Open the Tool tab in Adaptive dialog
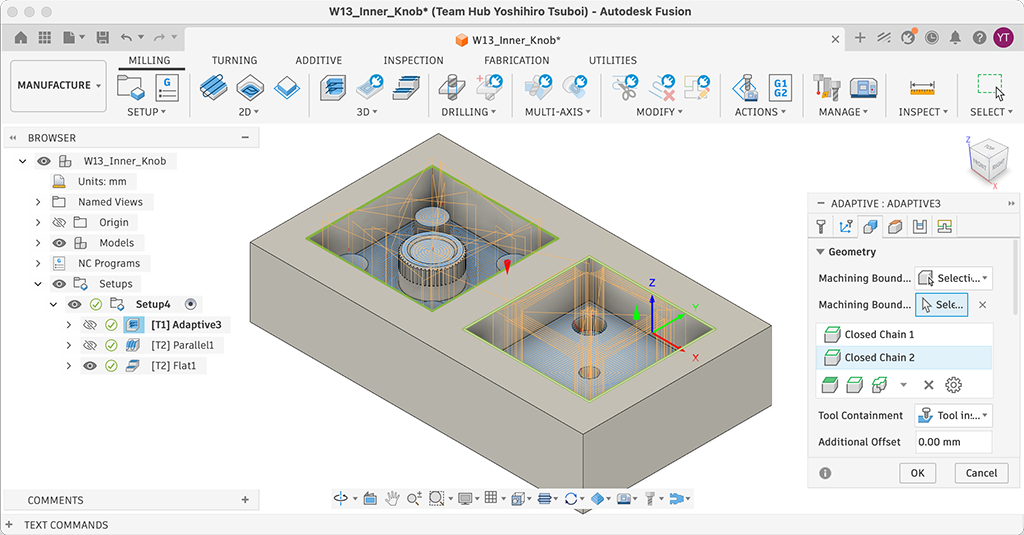This screenshot has height=535, width=1024. click(821, 227)
